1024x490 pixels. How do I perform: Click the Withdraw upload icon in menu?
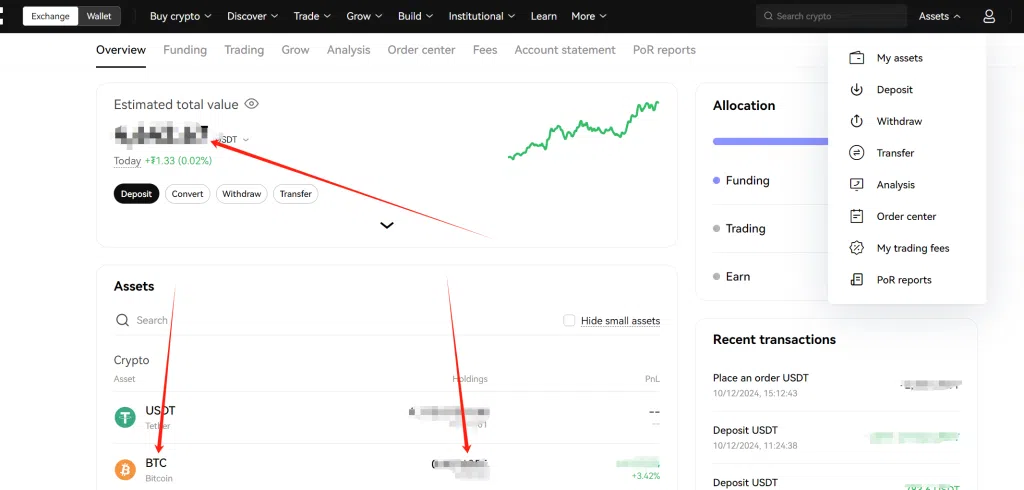click(x=856, y=121)
